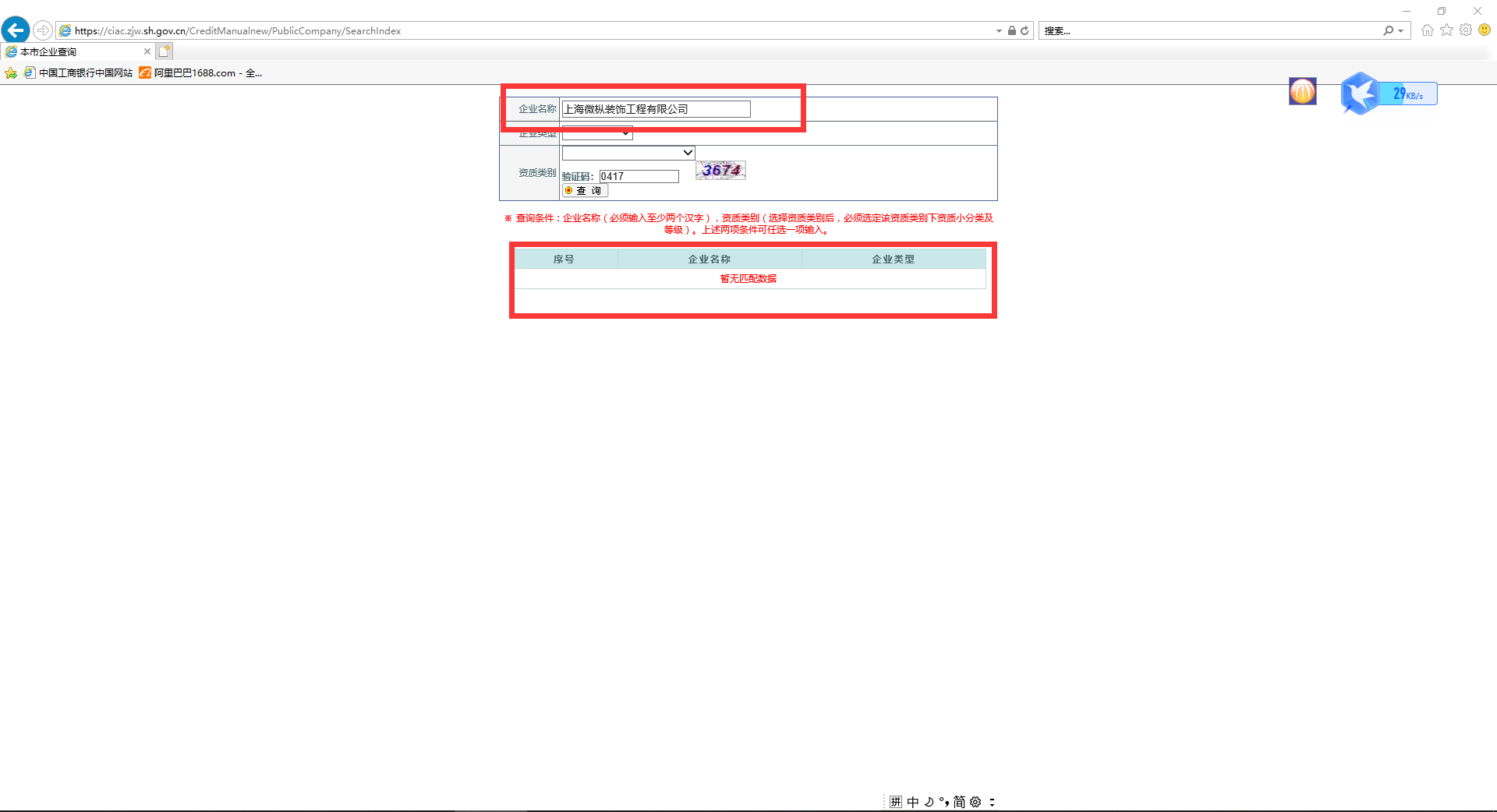
Task: Click the browser Back arrow button
Action: [x=15, y=30]
